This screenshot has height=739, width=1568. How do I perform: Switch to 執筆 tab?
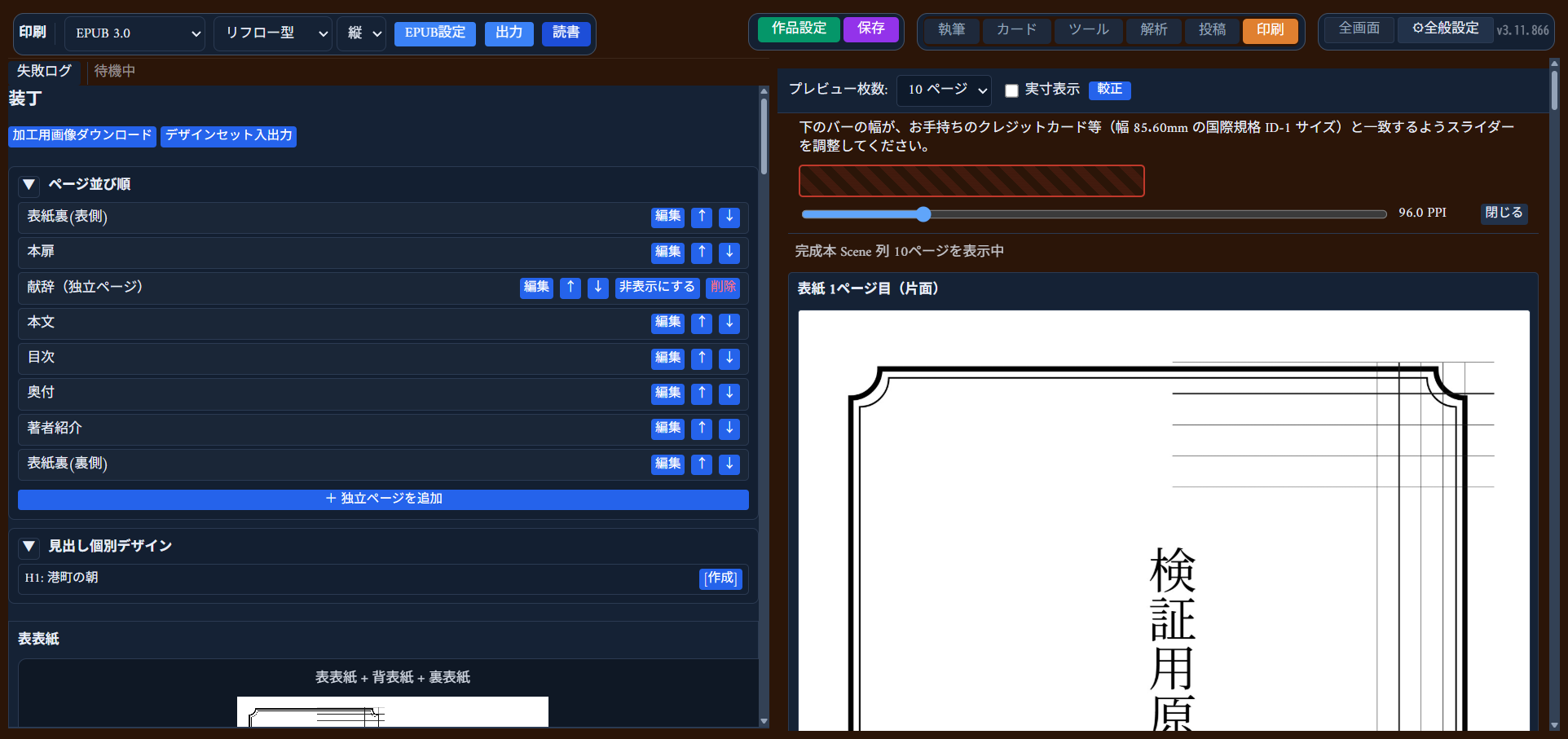tap(952, 30)
